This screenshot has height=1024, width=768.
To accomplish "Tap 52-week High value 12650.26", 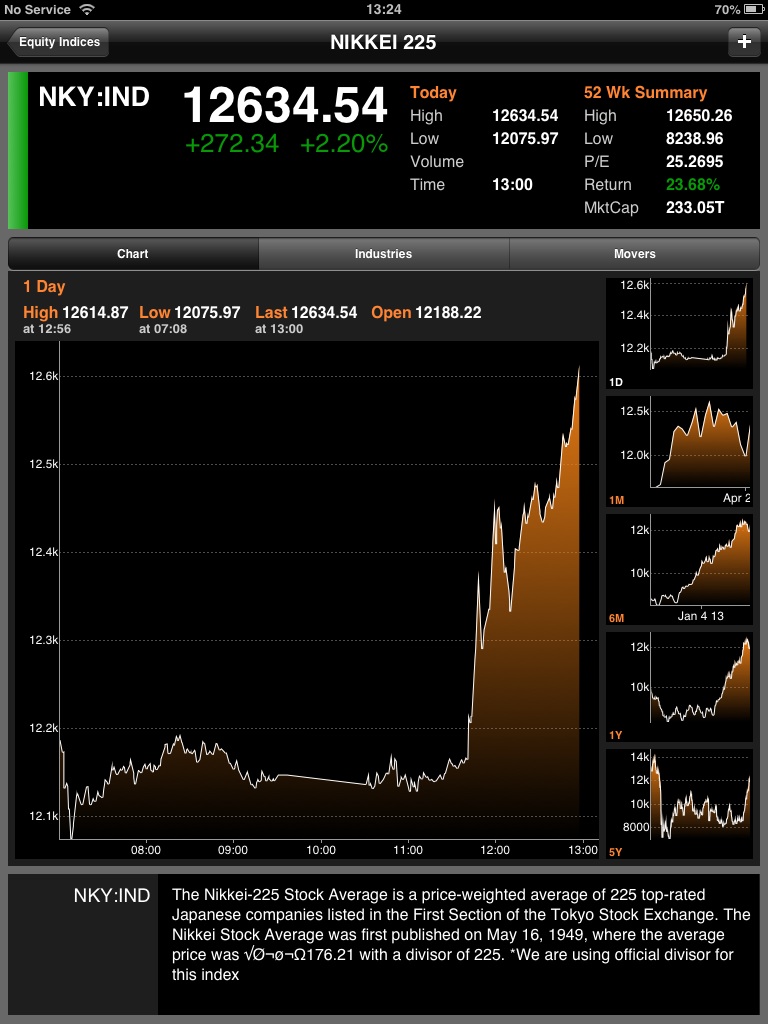I will 699,116.
